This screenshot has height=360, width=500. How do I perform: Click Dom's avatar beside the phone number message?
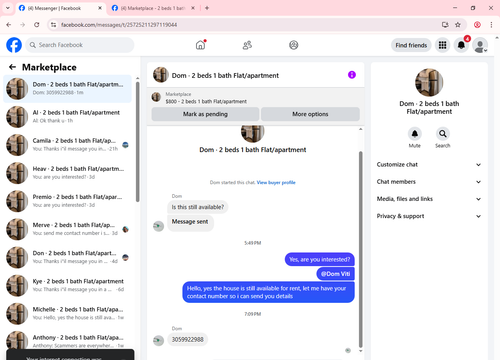coord(158,340)
